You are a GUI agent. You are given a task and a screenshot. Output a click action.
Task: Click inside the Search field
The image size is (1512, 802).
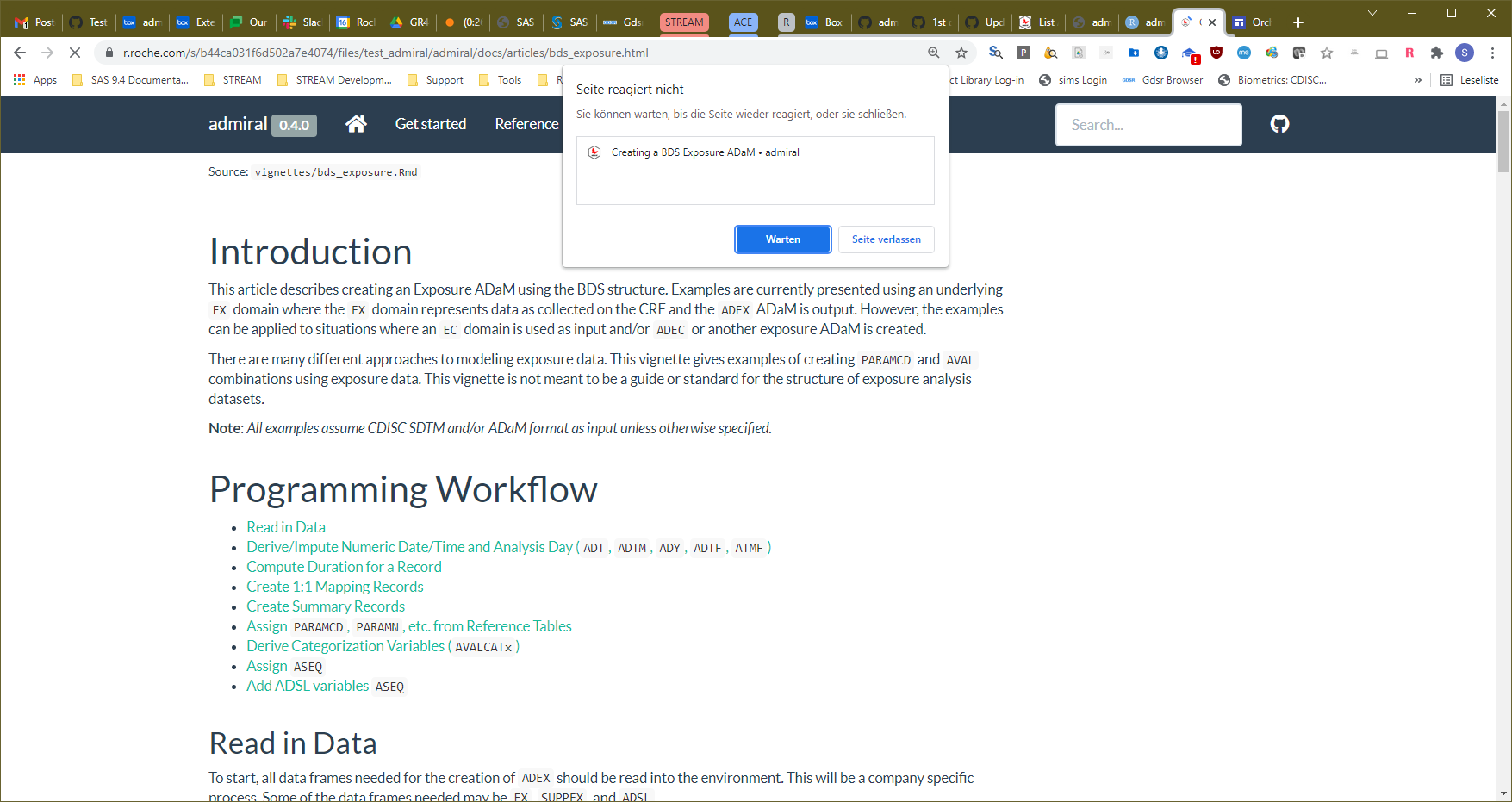click(1148, 124)
